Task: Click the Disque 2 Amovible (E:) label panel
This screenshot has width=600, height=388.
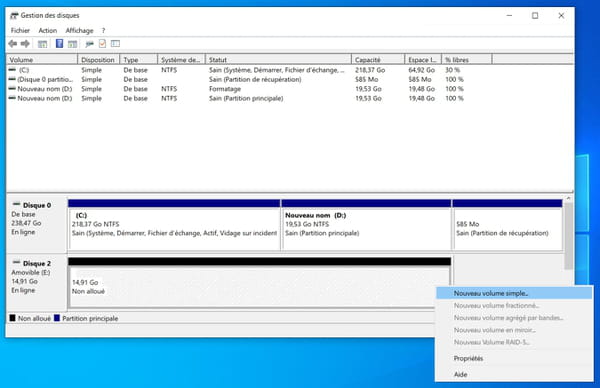Action: pyautogui.click(x=37, y=282)
